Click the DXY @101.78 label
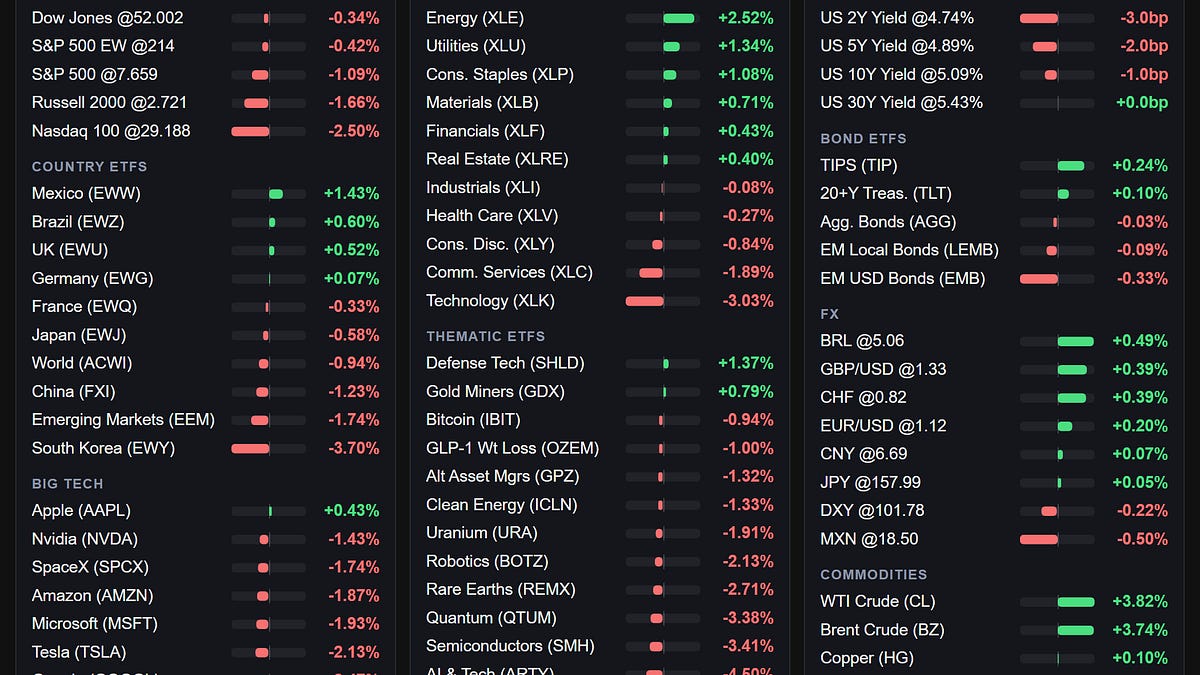1200x675 pixels. tap(872, 511)
